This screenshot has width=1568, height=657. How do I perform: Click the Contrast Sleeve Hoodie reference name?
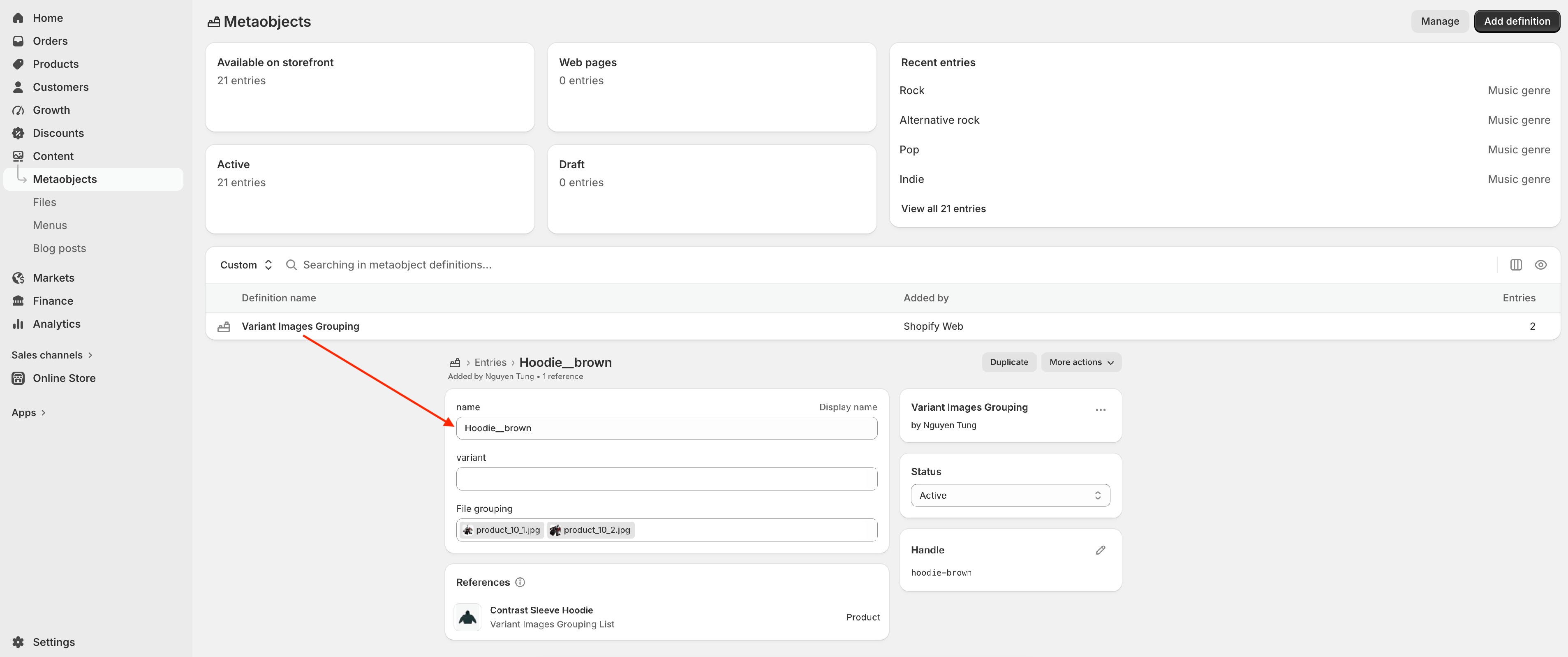point(541,610)
